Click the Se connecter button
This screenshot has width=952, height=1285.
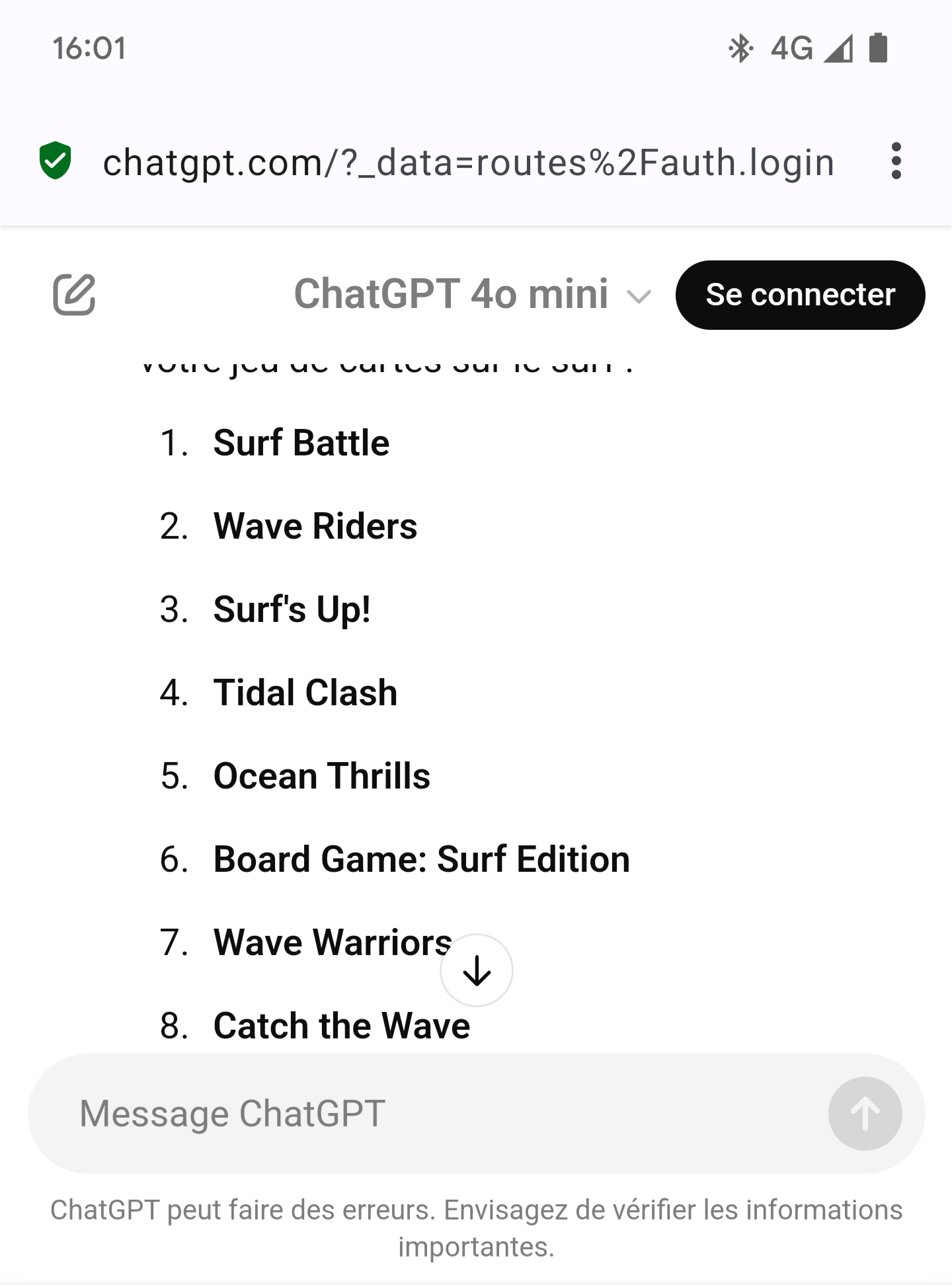(800, 295)
